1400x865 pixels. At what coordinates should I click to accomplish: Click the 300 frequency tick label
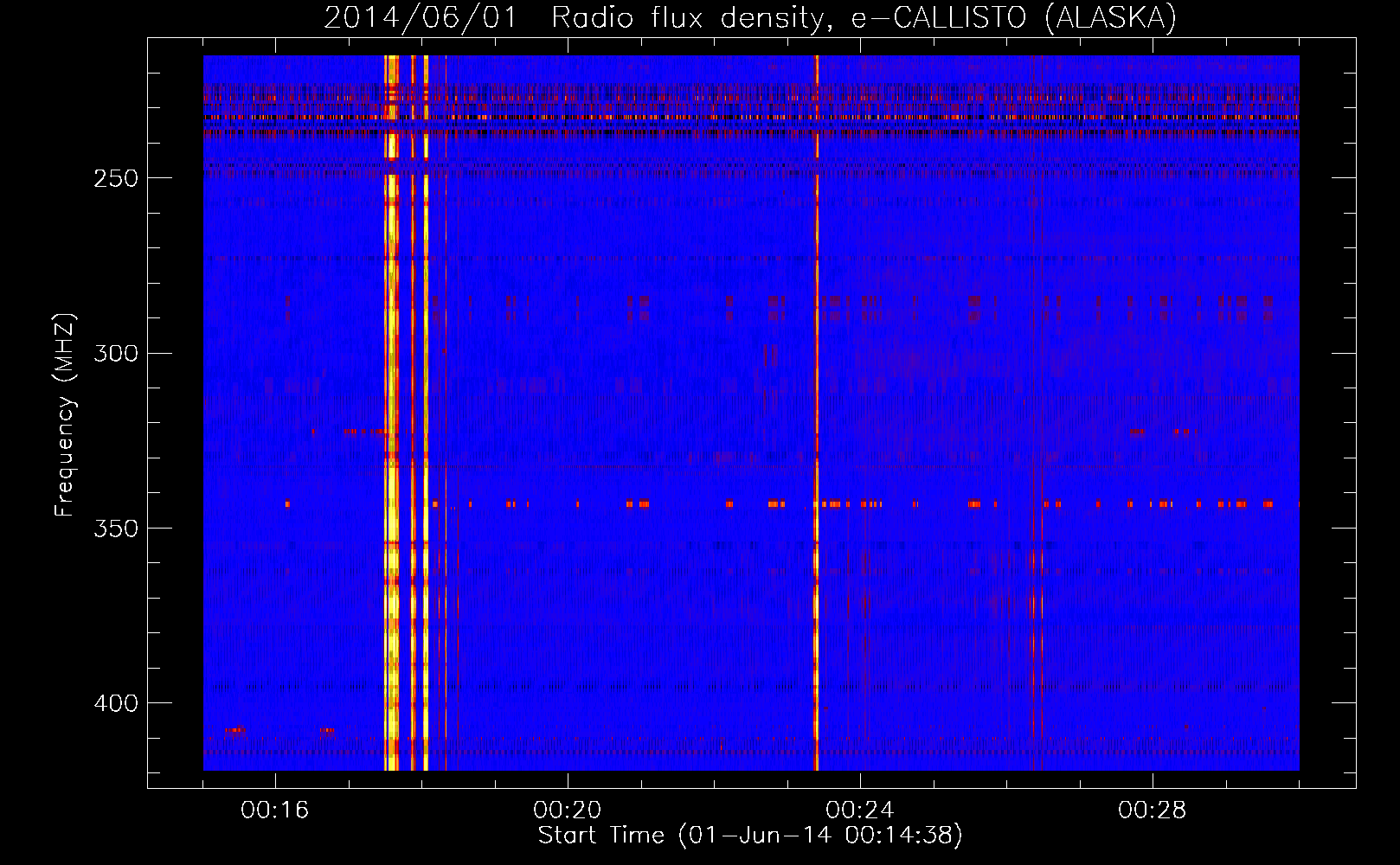(115, 354)
